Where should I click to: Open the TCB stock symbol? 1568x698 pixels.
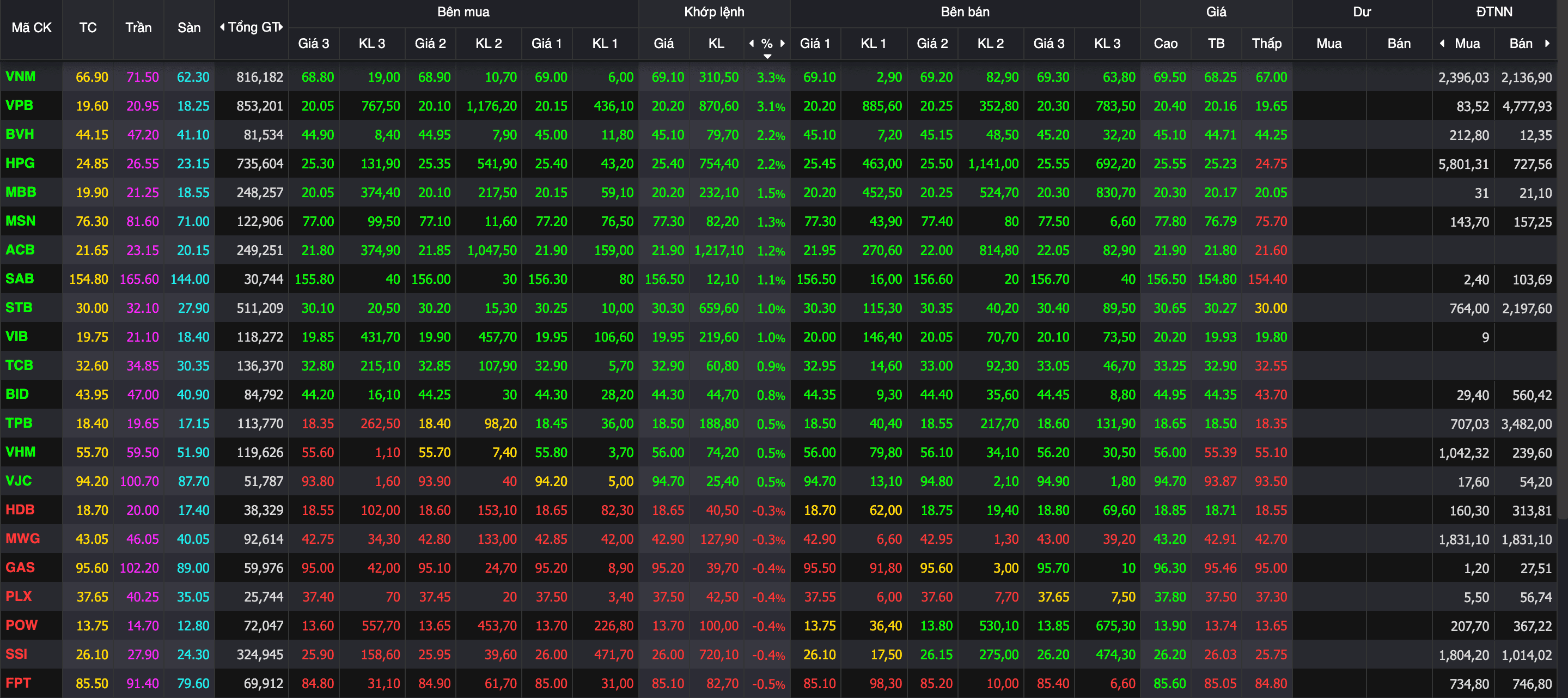(20, 366)
